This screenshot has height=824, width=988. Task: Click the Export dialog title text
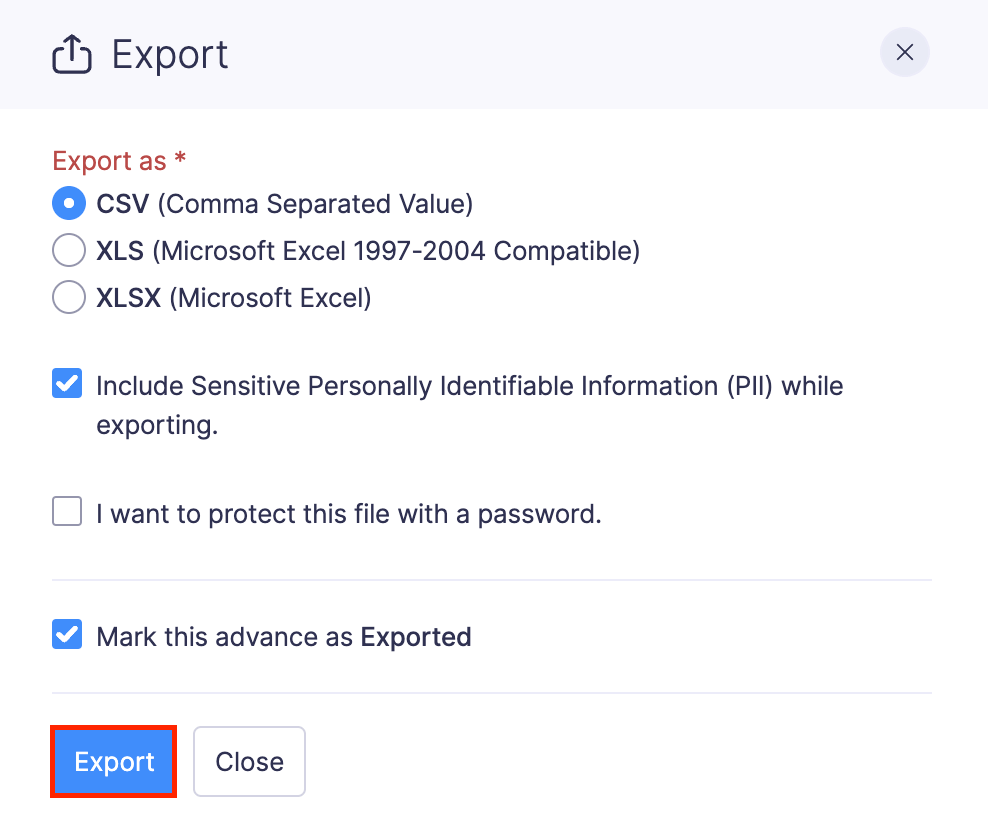click(x=169, y=54)
